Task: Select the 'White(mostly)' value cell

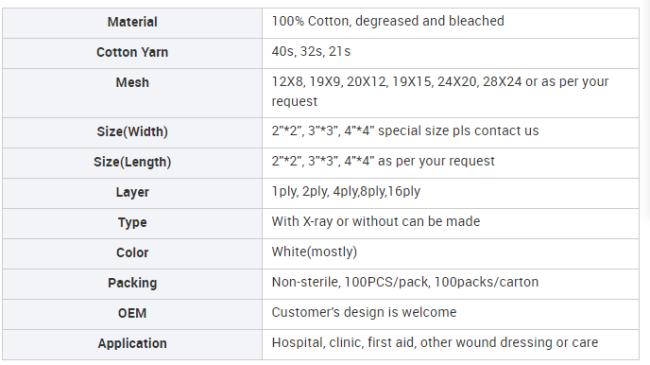Action: 451,254
